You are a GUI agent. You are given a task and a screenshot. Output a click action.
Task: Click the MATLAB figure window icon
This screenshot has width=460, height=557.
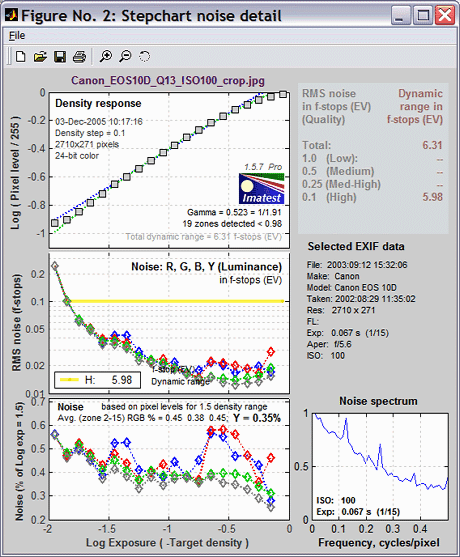point(12,16)
